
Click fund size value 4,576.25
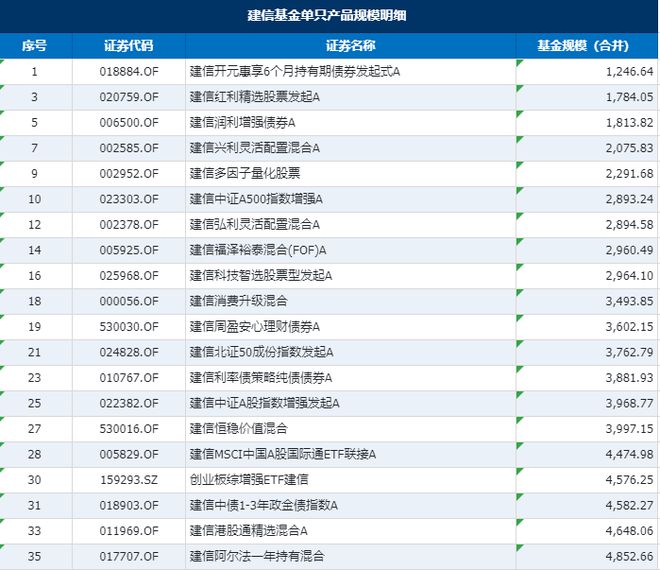coord(629,480)
